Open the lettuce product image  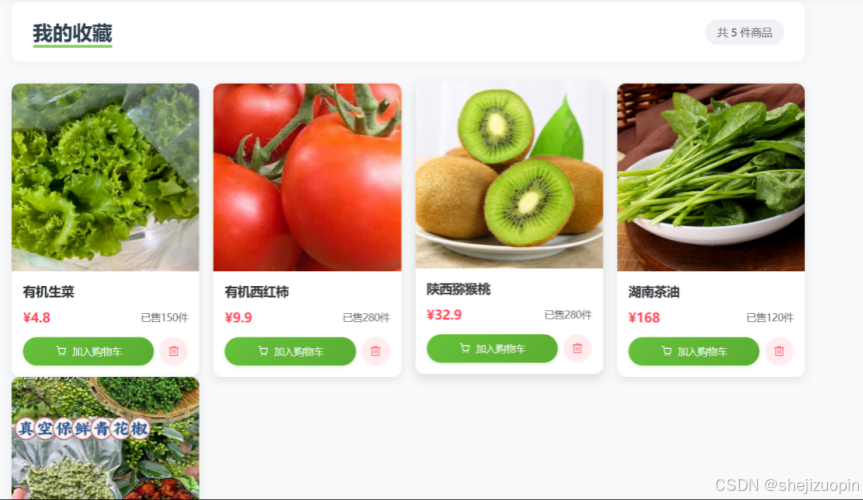(x=105, y=177)
